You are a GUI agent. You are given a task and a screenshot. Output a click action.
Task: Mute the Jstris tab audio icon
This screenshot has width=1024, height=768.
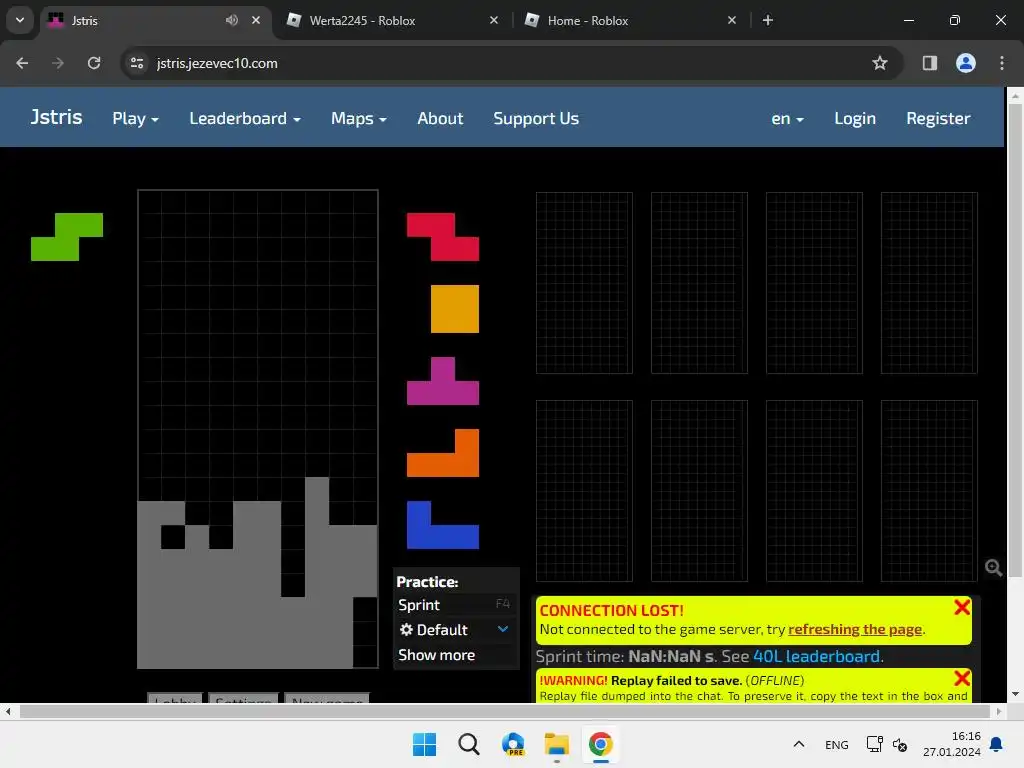232,20
